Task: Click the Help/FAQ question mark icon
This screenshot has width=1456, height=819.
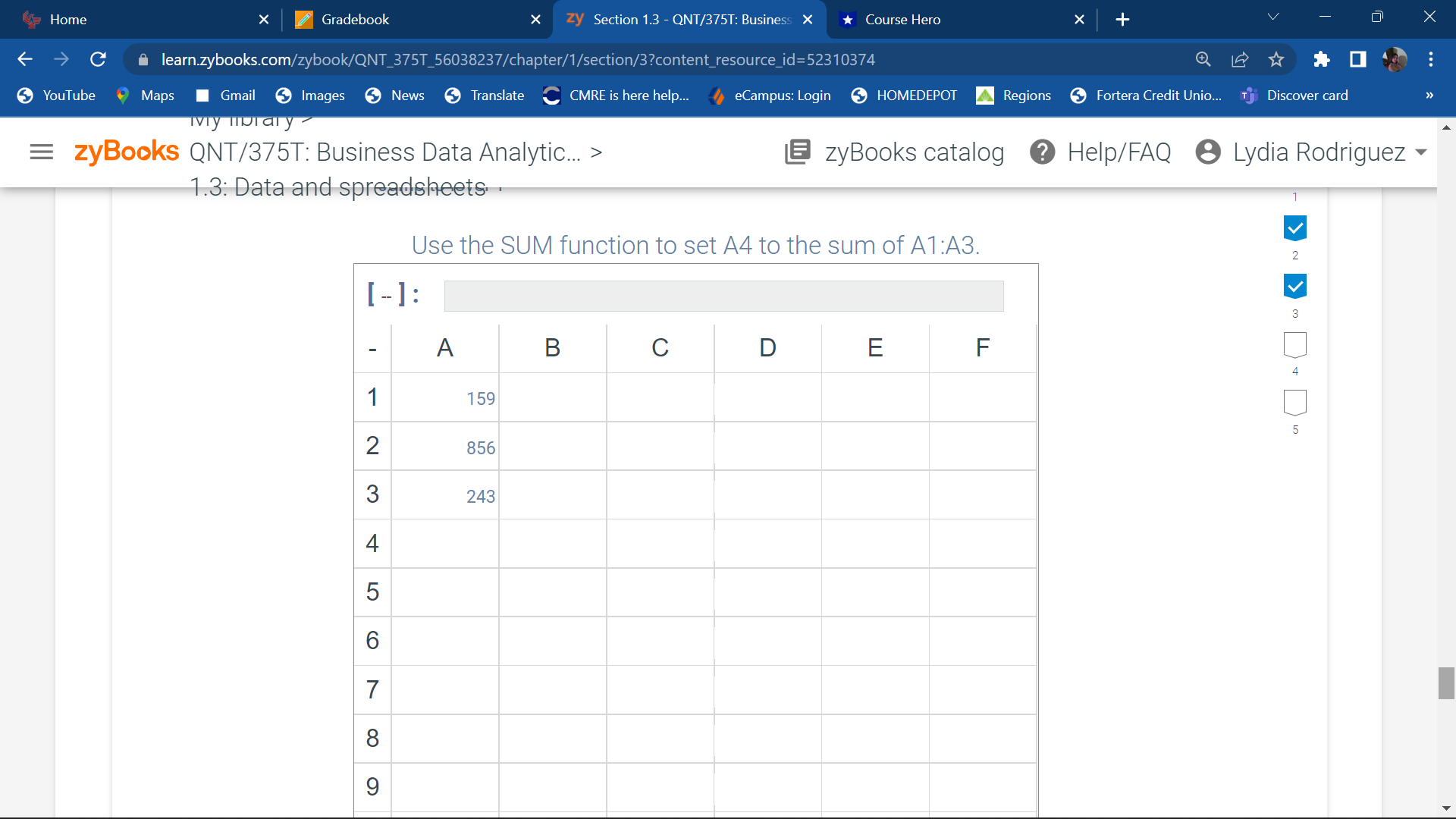Action: pos(1043,152)
